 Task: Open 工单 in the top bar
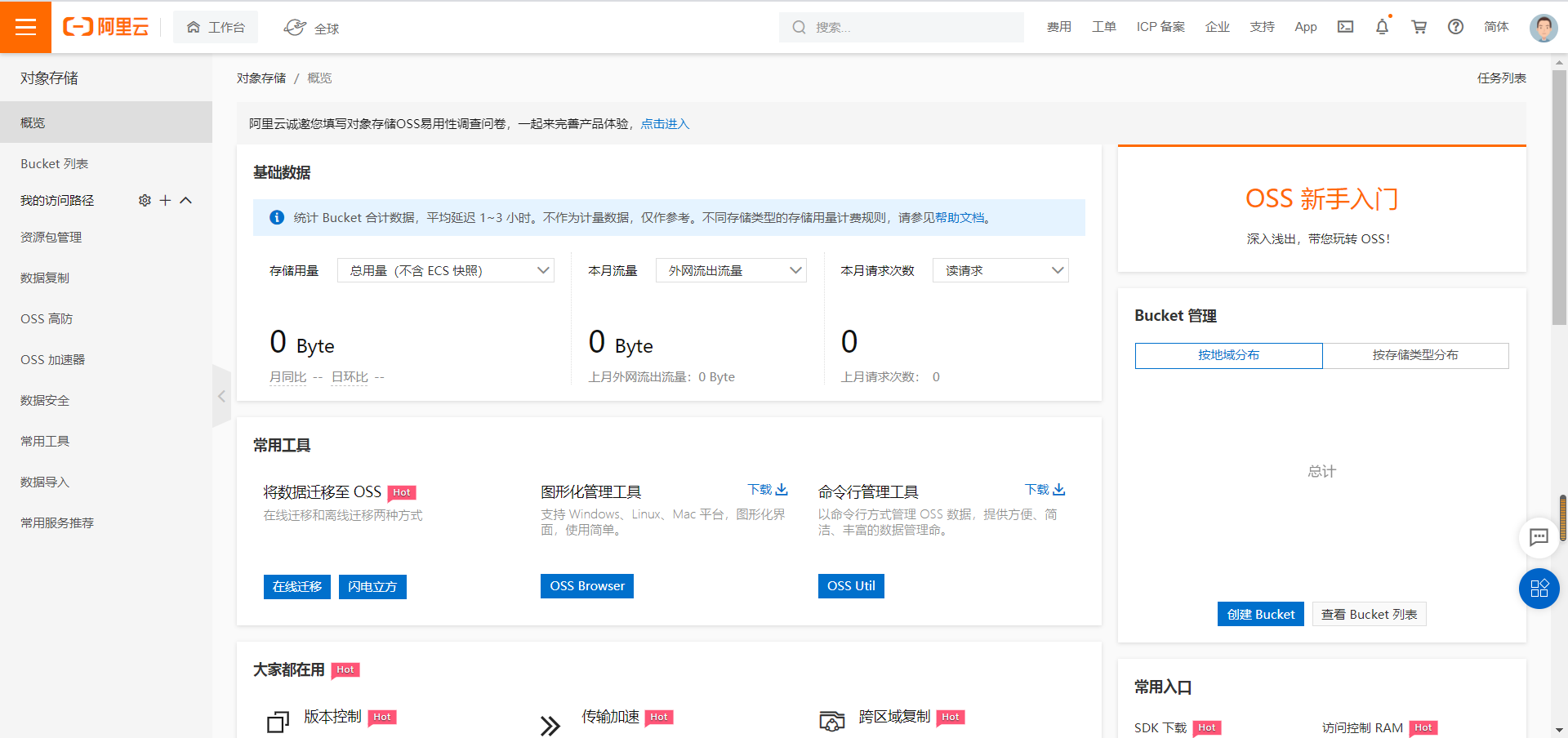coord(1104,27)
